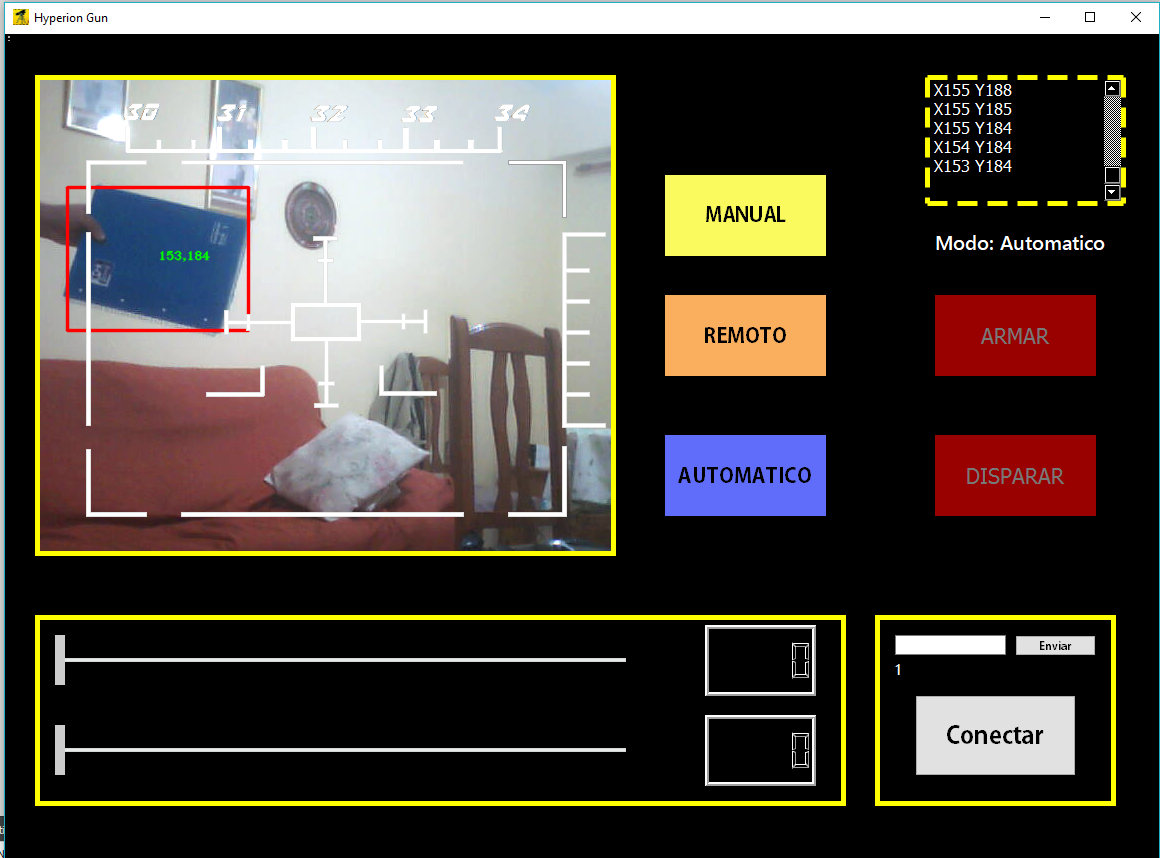
Task: Click the upper digital number display
Action: (760, 660)
